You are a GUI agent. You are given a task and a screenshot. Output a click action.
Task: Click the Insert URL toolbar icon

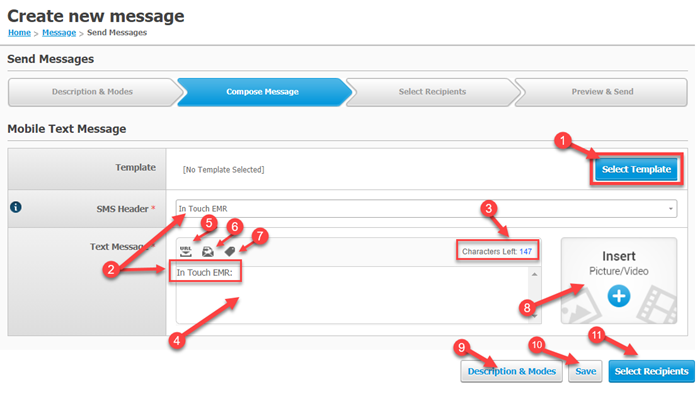point(186,251)
